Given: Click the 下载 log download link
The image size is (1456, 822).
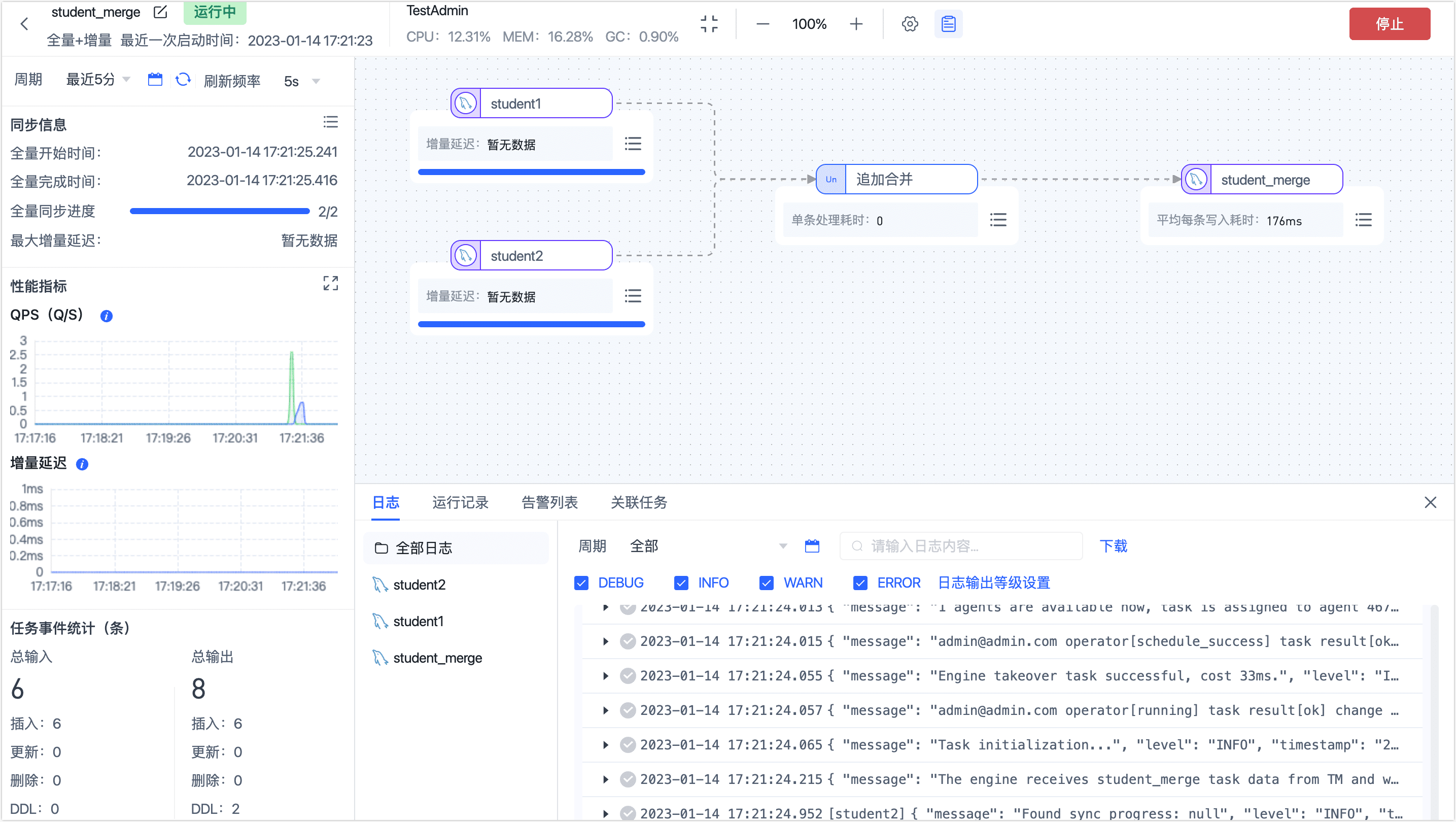Looking at the screenshot, I should [x=1113, y=546].
